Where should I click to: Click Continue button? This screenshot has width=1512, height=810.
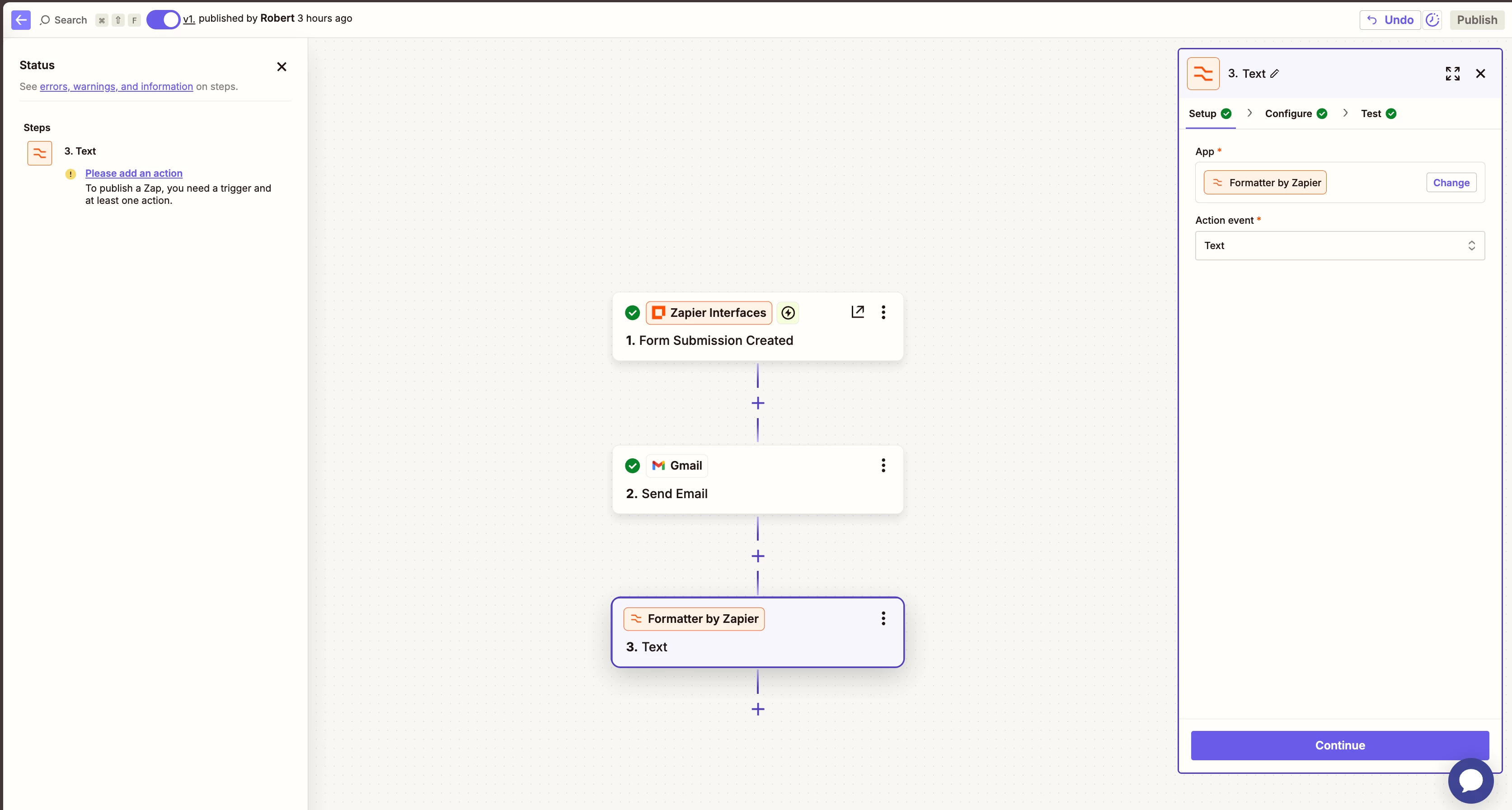point(1339,745)
